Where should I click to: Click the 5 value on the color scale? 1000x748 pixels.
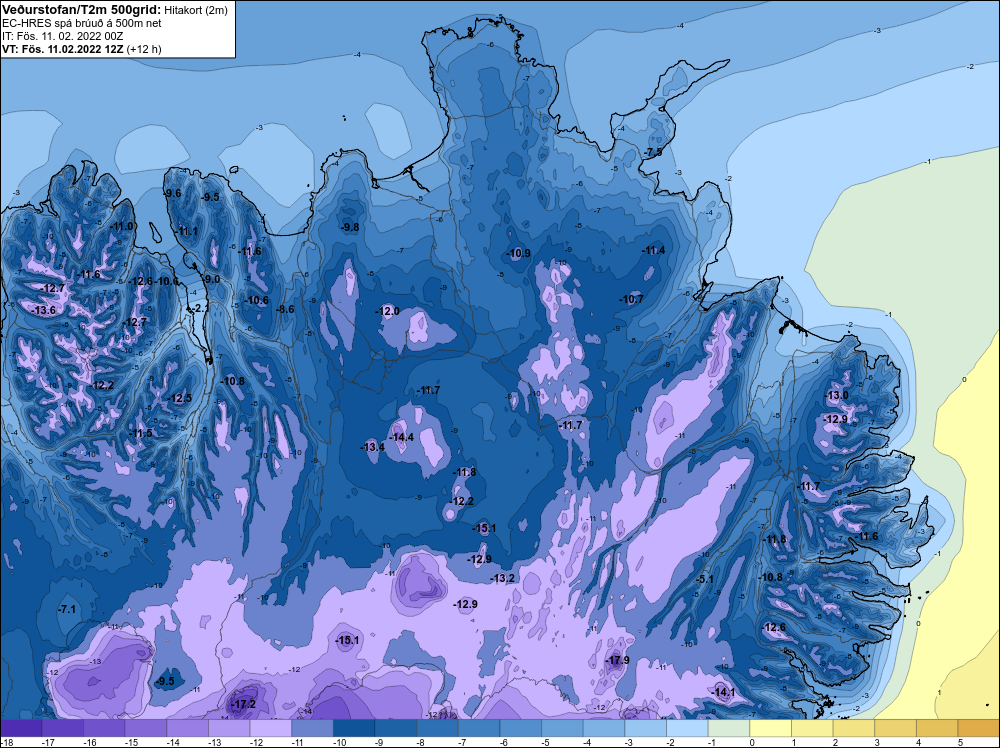pyautogui.click(x=960, y=742)
